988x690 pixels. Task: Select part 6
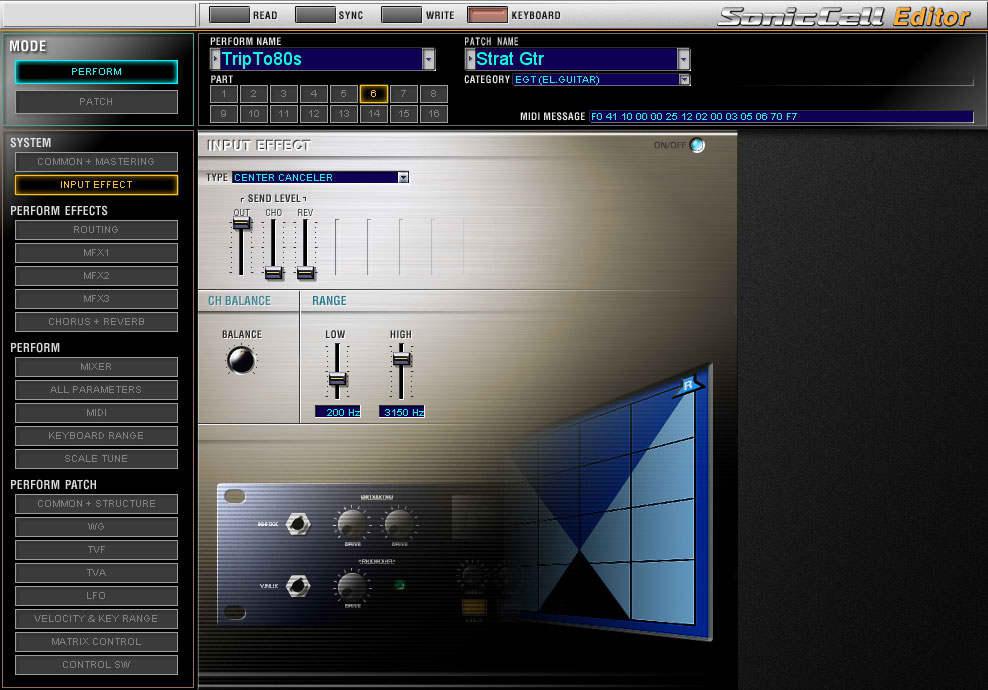pyautogui.click(x=374, y=94)
